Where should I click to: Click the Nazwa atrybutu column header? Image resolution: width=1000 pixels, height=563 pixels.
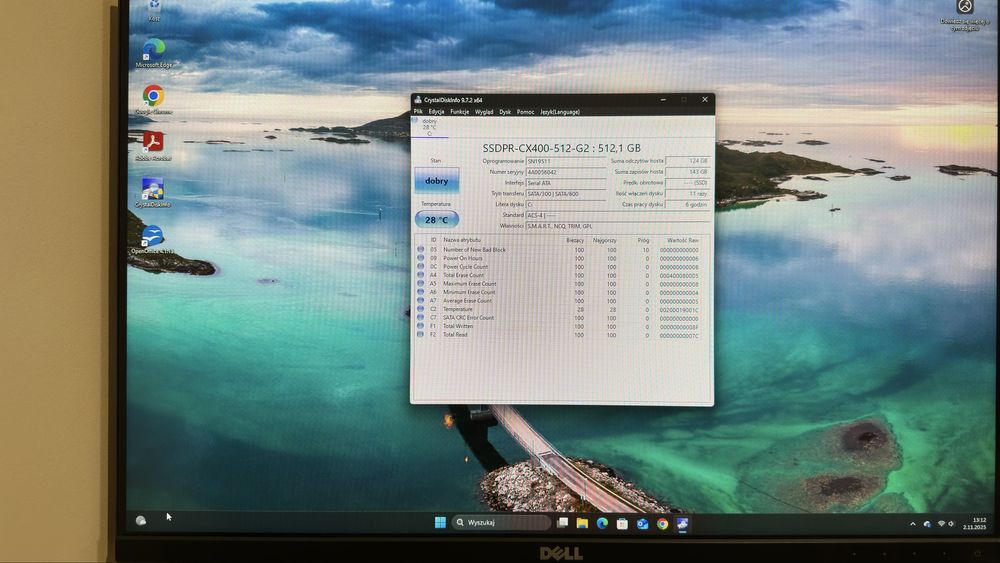pos(462,240)
